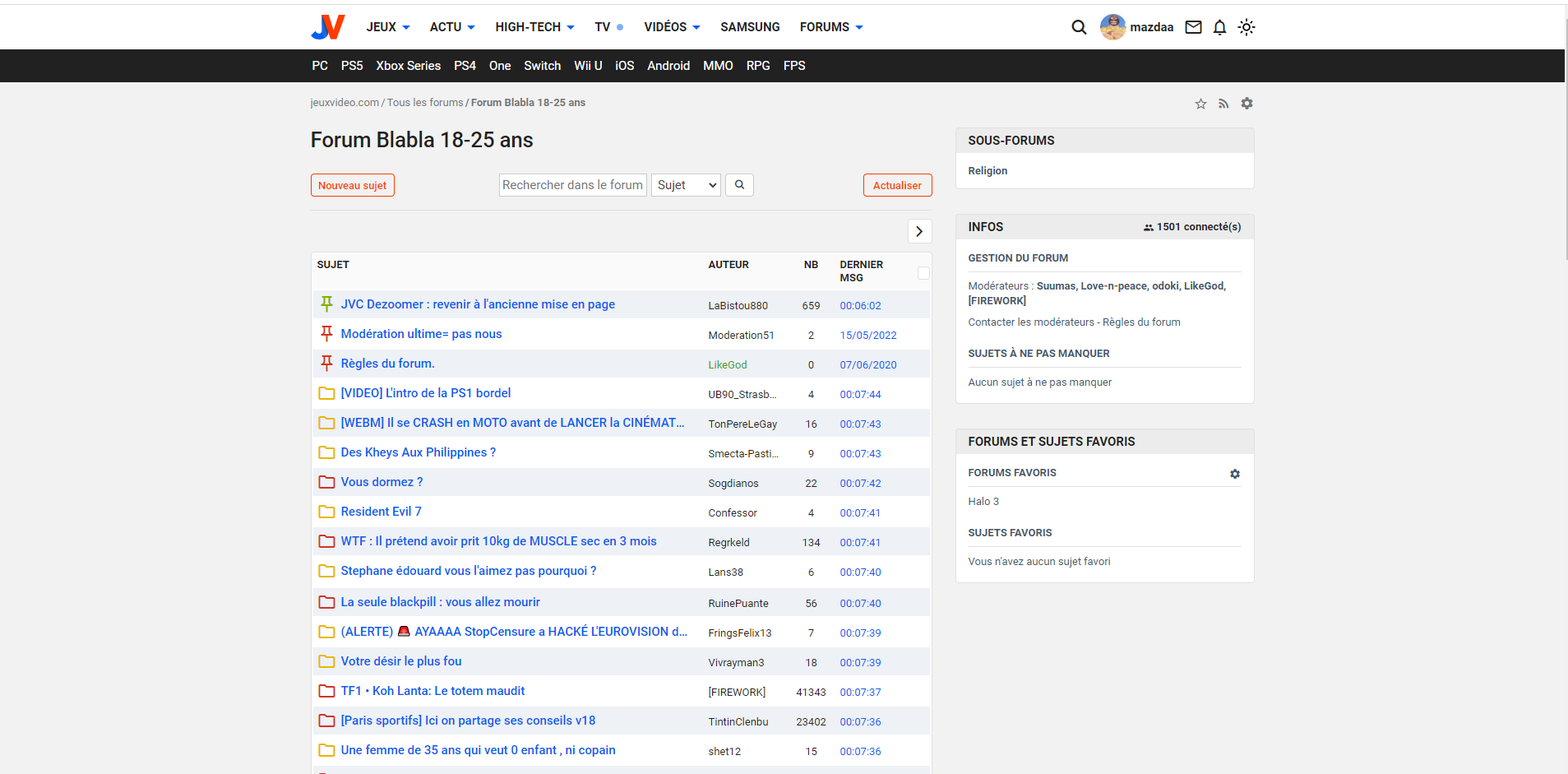The height and width of the screenshot is (774, 1568).
Task: Select the PS5 platform tab
Action: (352, 66)
